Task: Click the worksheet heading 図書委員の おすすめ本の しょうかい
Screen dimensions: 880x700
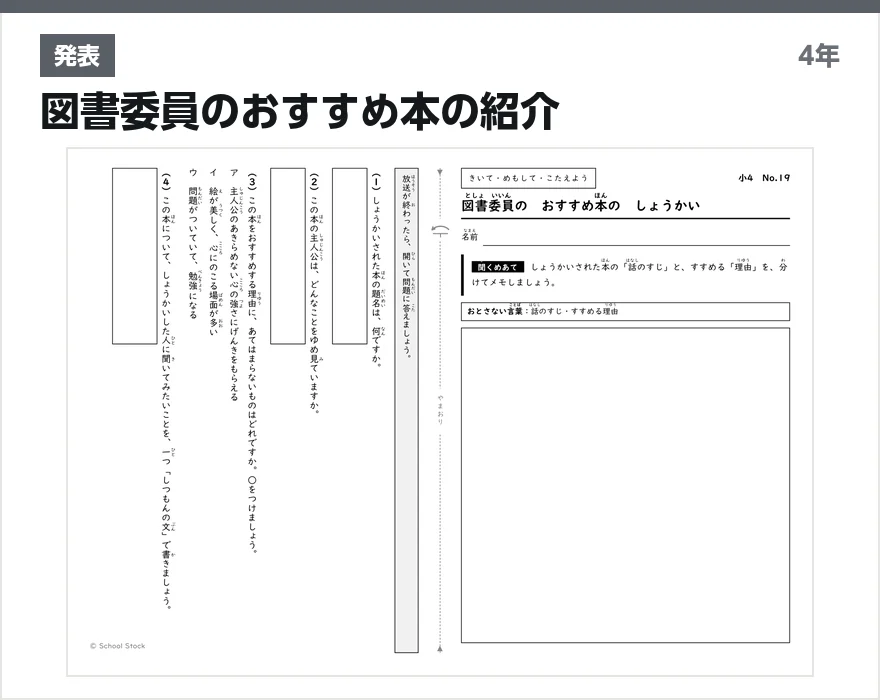Action: coord(581,203)
